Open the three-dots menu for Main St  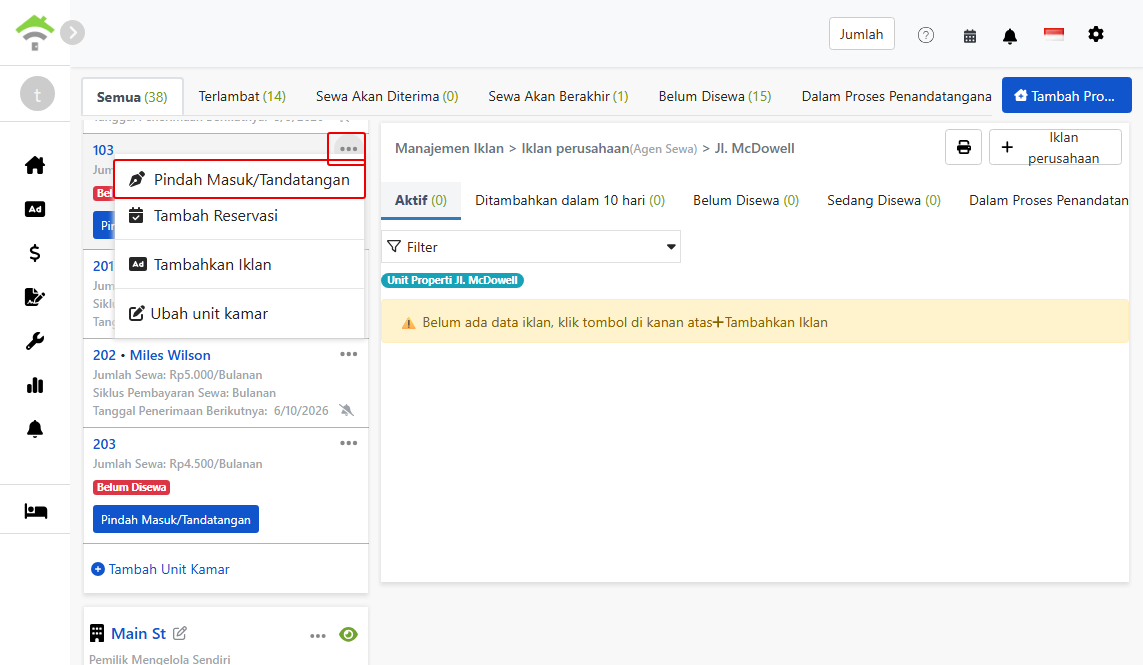tap(318, 636)
